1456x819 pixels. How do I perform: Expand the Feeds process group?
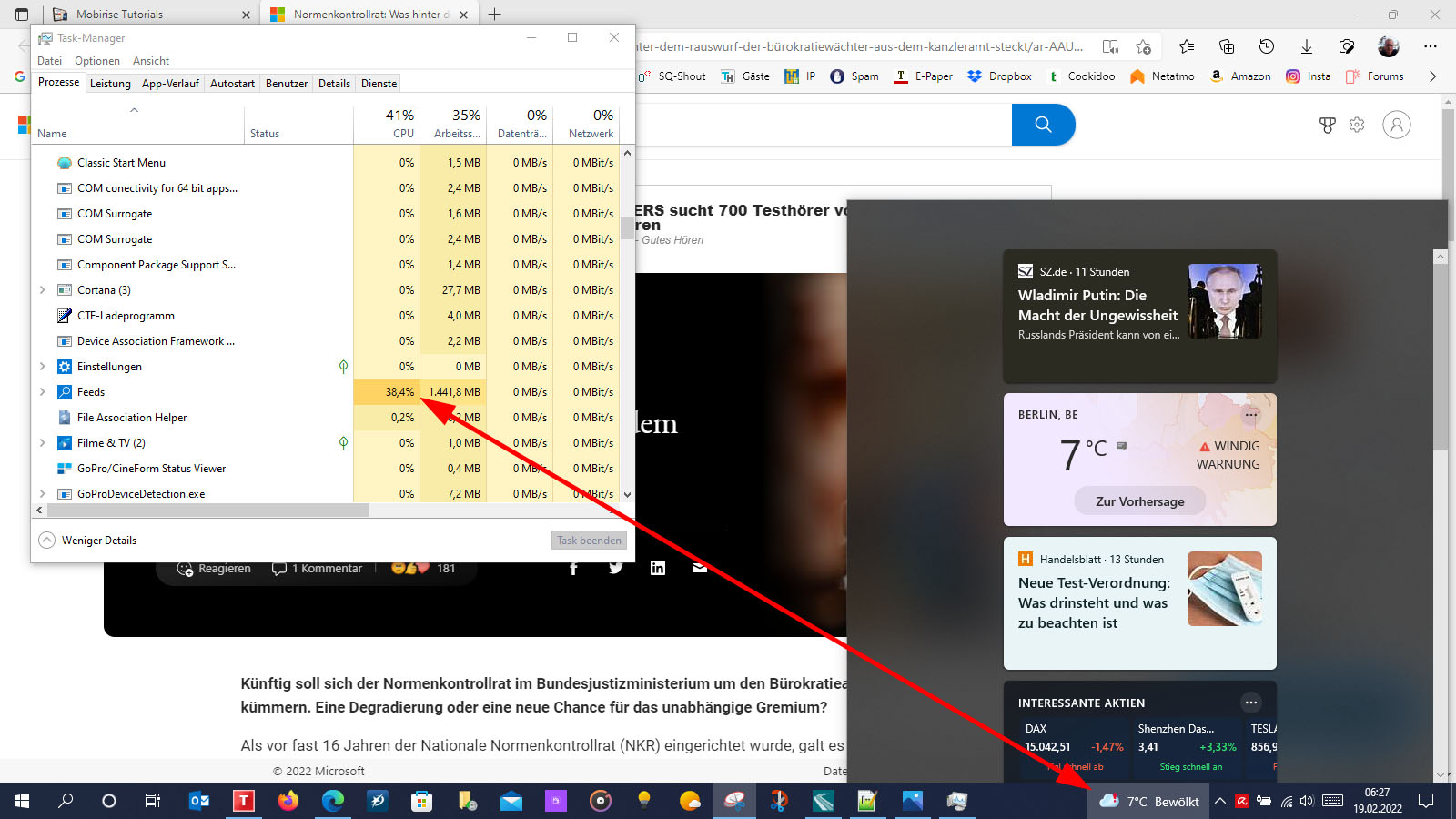click(43, 392)
